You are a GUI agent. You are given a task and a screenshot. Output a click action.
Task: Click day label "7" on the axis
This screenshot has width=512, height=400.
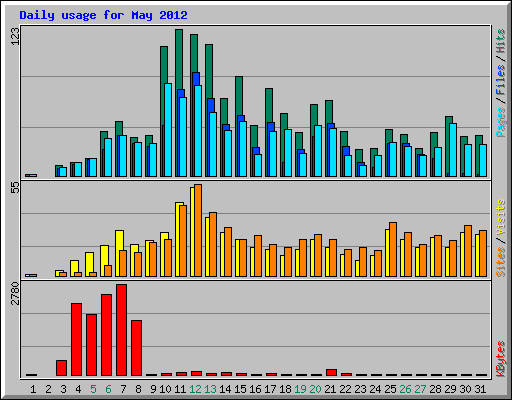[x=123, y=389]
